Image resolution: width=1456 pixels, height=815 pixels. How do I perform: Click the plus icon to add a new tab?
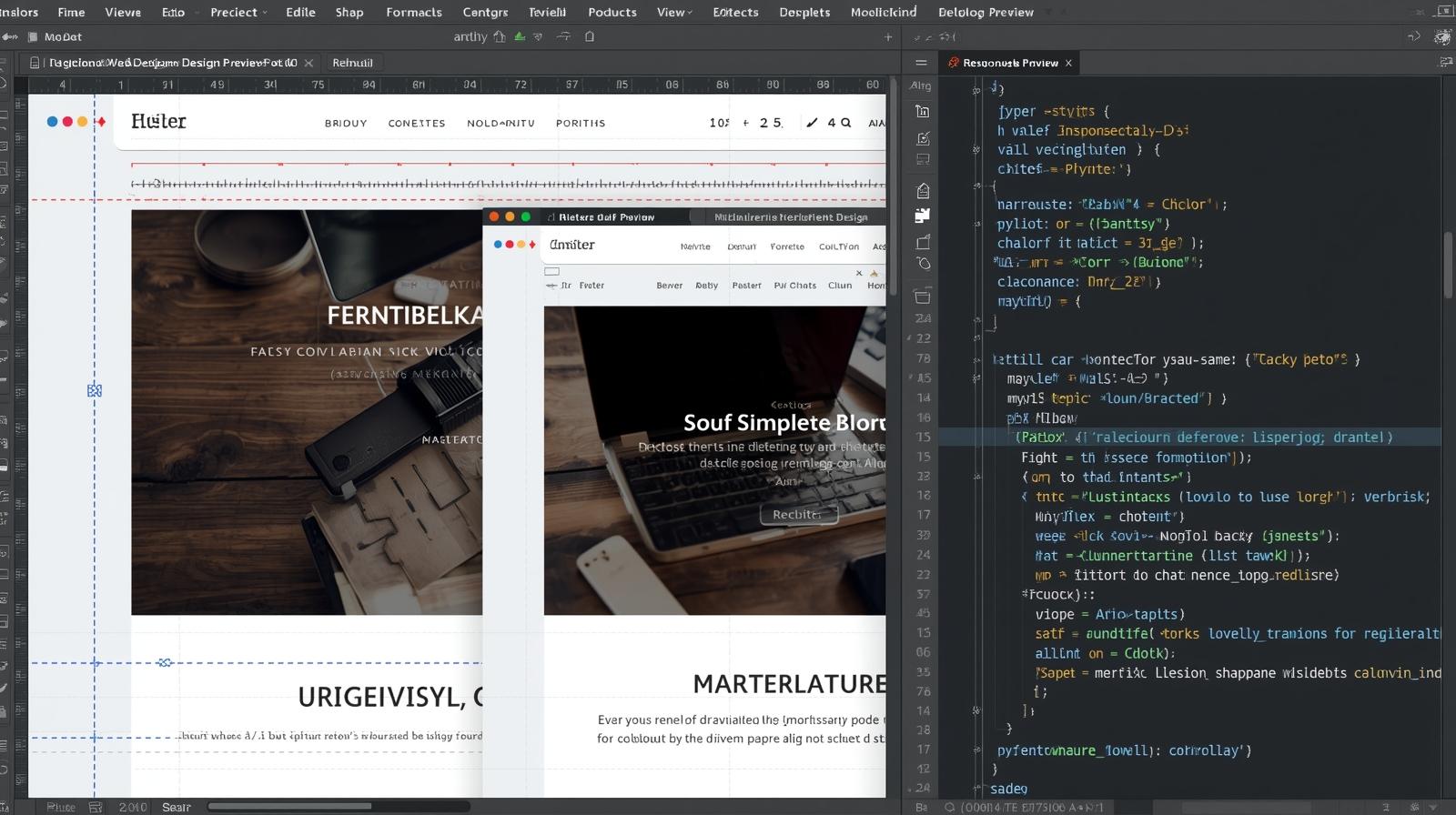pyautogui.click(x=888, y=37)
